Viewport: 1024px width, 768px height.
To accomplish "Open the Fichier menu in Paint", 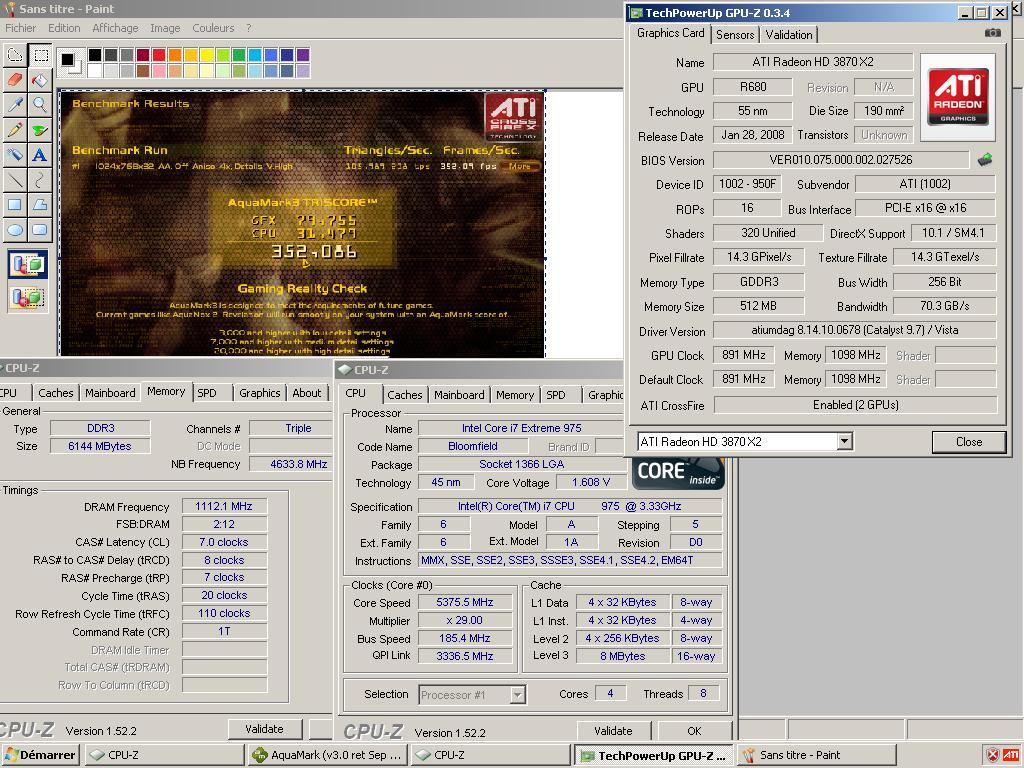I will click(x=20, y=28).
